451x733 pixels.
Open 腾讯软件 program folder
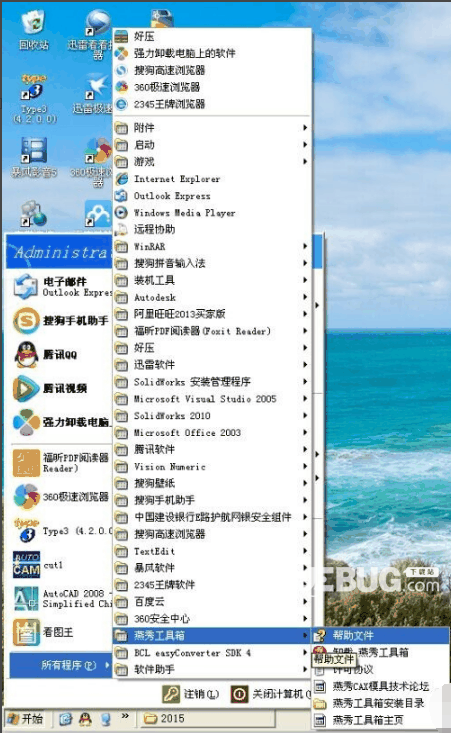(213, 449)
